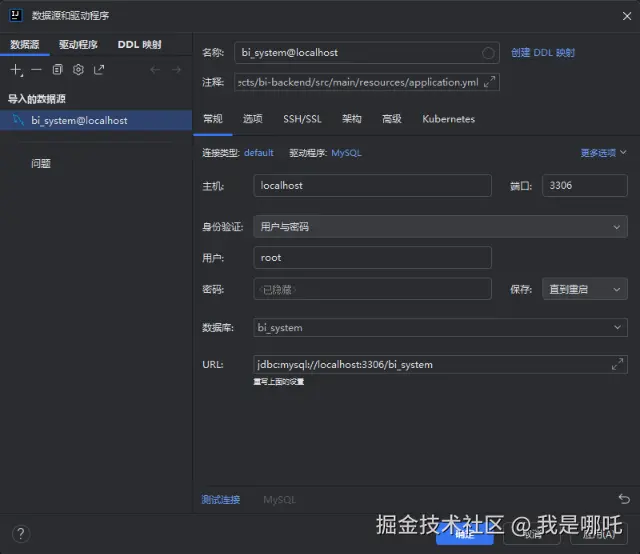The height and width of the screenshot is (554, 640).
Task: Click the 用户 root field
Action: [372, 258]
